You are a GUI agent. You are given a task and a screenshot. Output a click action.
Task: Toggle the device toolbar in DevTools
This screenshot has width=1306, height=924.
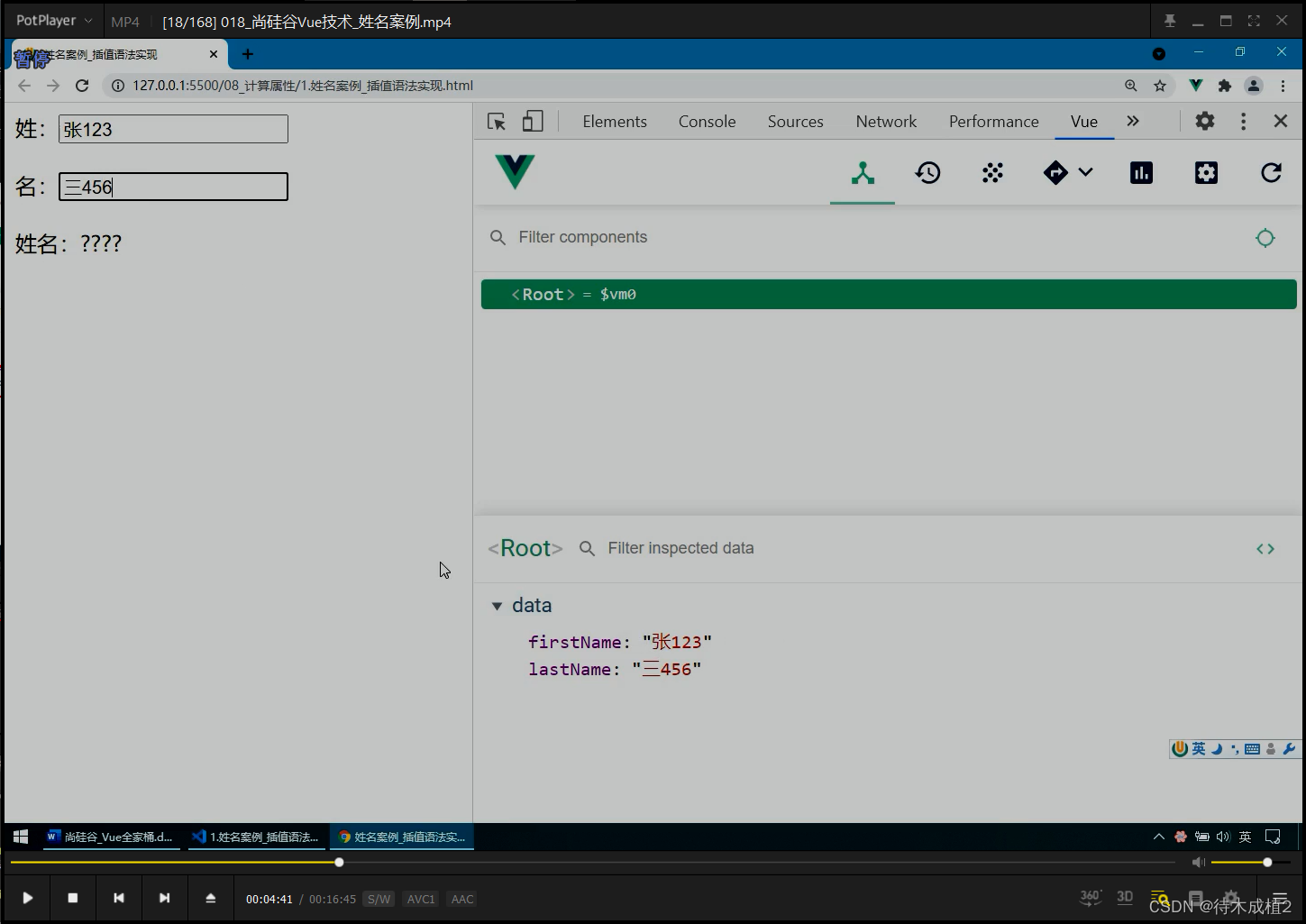click(x=533, y=121)
